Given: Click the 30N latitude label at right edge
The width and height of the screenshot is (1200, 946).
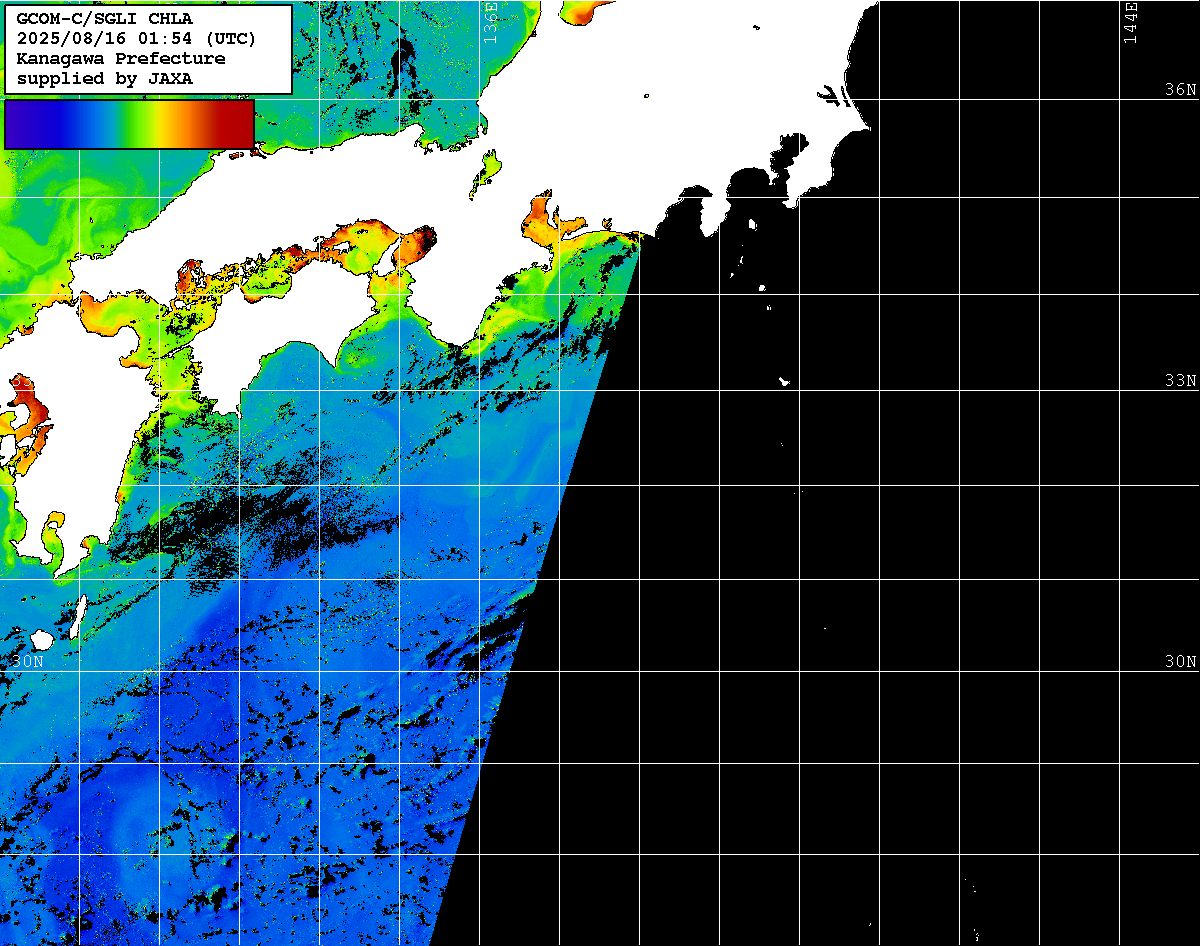Looking at the screenshot, I should tap(1180, 662).
